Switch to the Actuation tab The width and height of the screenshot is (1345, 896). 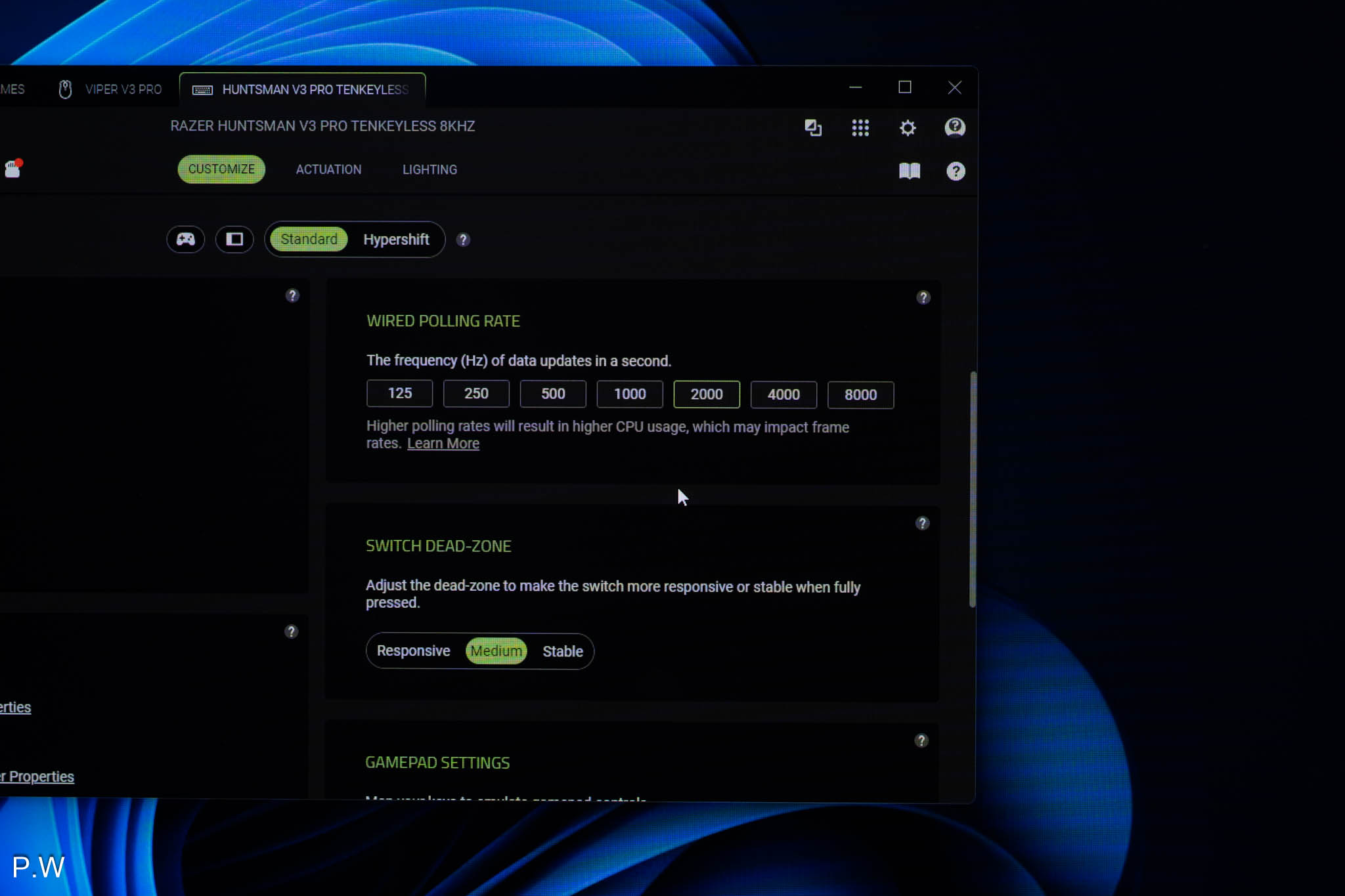pyautogui.click(x=328, y=169)
